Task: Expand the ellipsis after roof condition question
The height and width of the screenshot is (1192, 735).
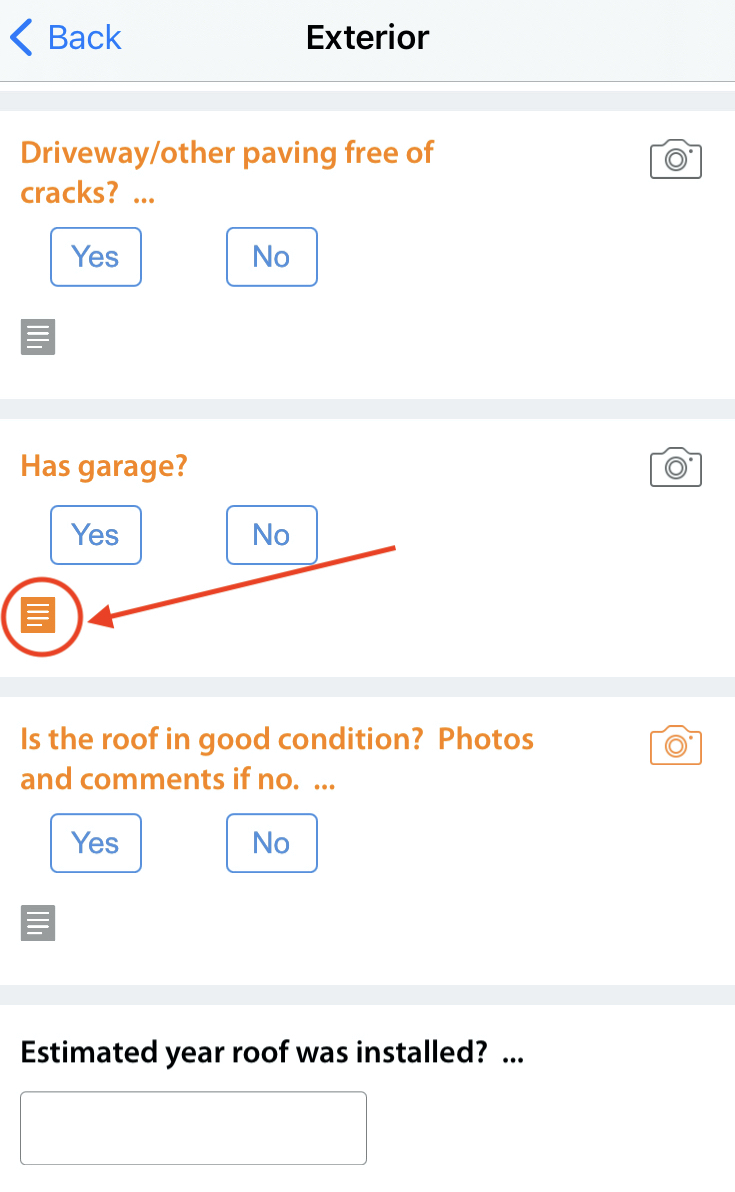Action: (x=324, y=782)
